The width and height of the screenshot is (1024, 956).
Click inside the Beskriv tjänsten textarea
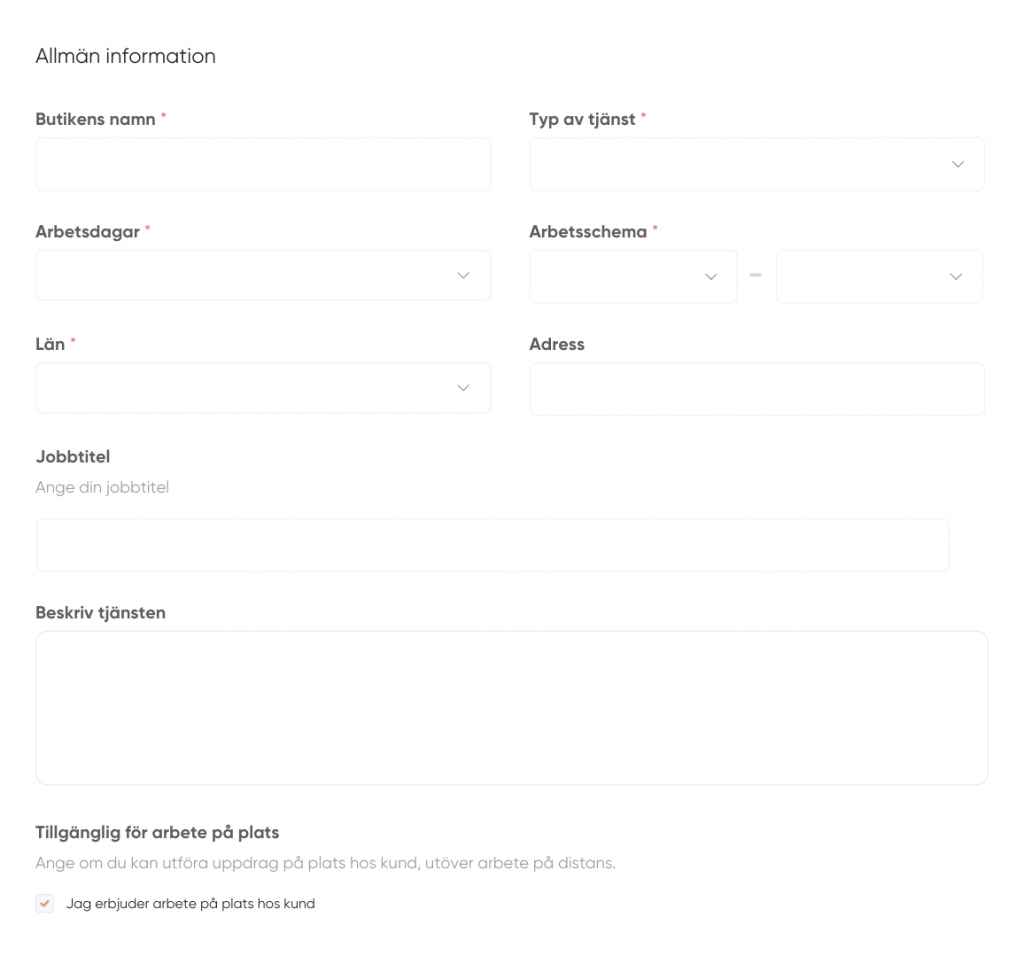pyautogui.click(x=511, y=707)
